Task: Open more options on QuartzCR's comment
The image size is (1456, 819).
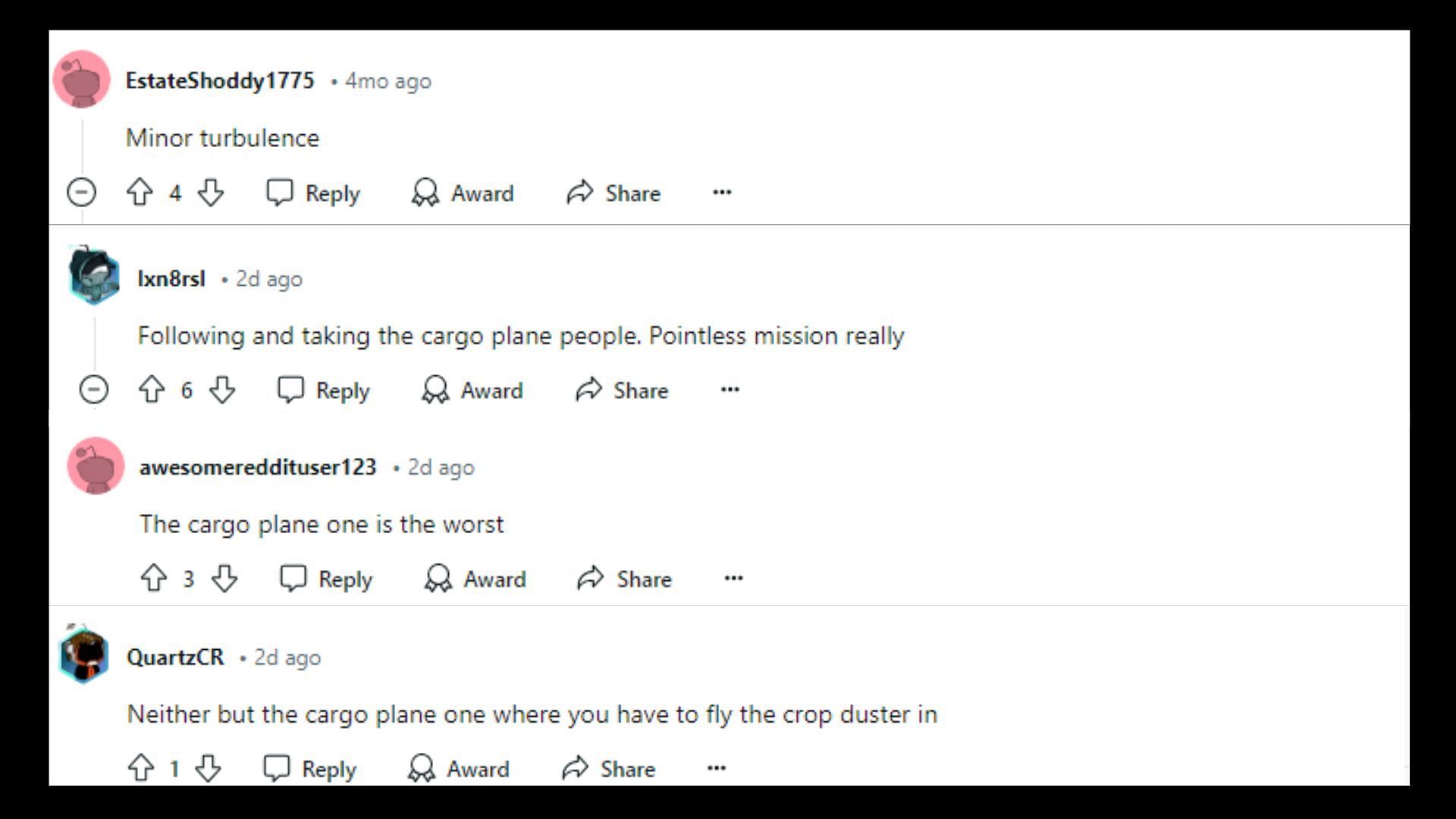Action: tap(716, 768)
